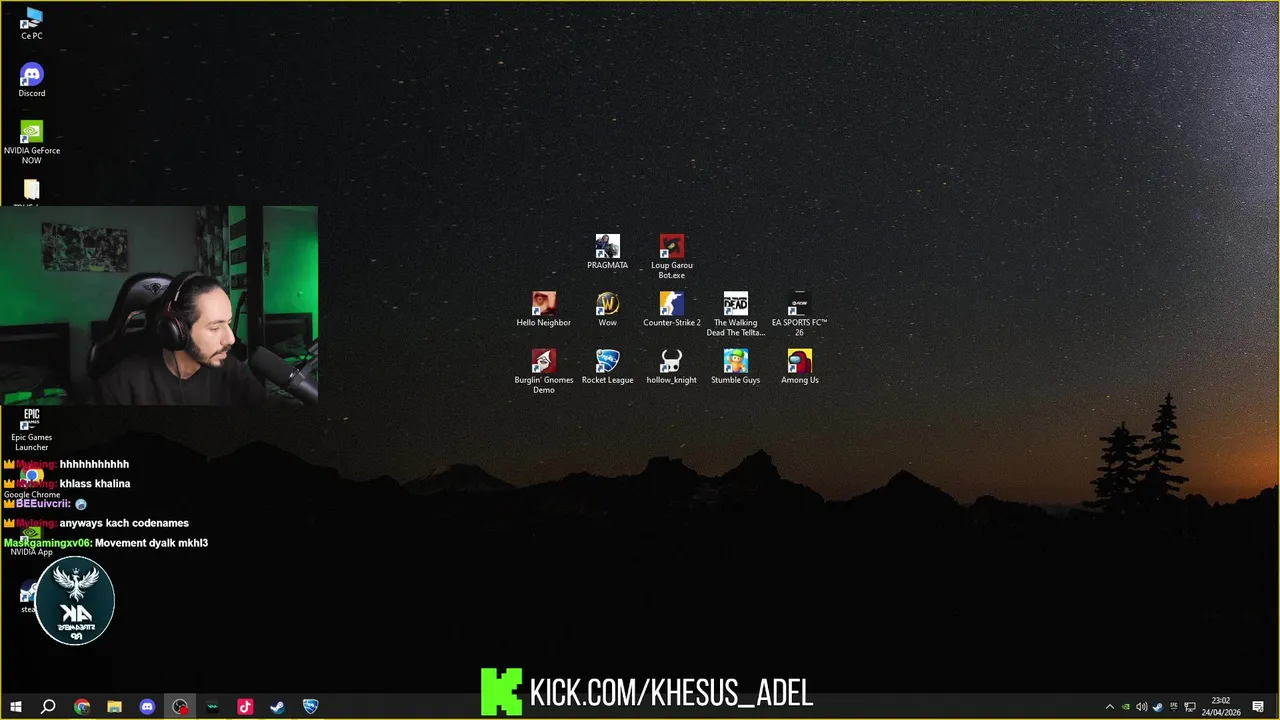Select the hollow_knight desktop shortcut
This screenshot has height=720, width=1280.
[671, 366]
